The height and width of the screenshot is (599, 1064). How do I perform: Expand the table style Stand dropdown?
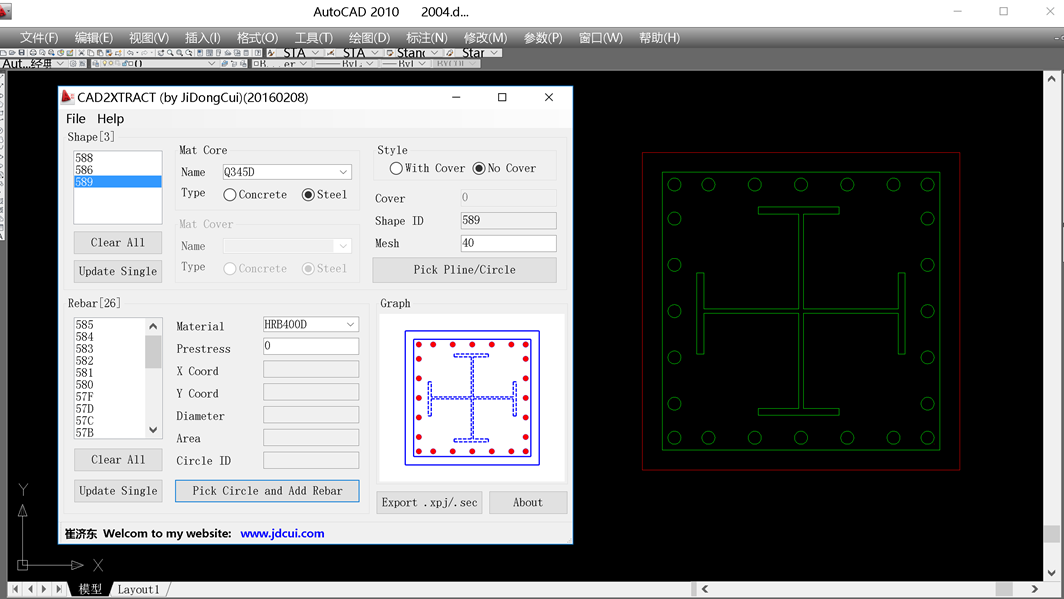point(434,53)
